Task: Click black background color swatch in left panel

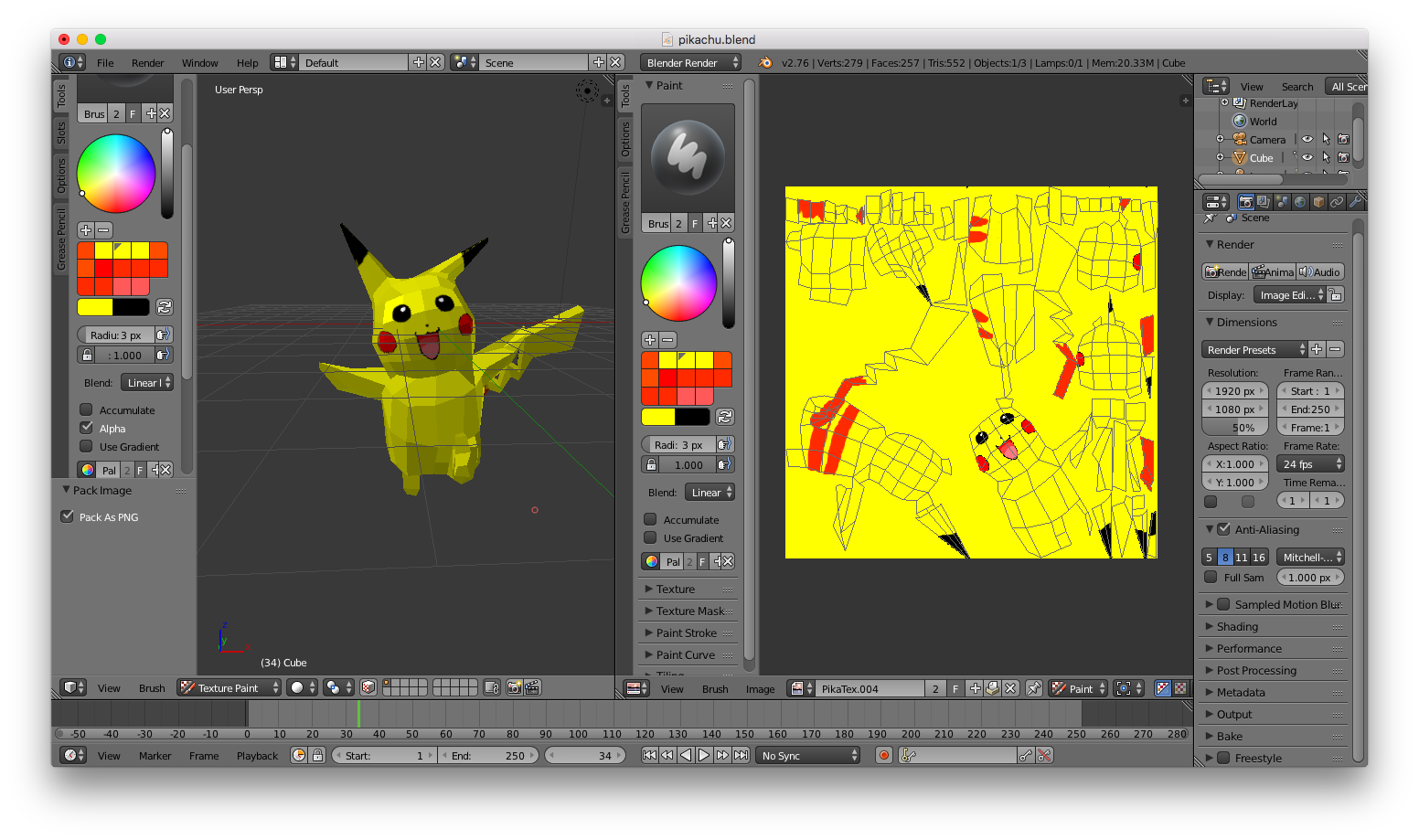Action: pyautogui.click(x=131, y=307)
